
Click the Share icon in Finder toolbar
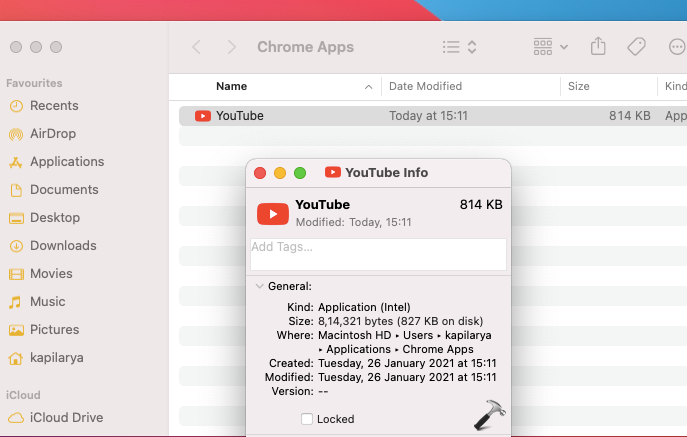tap(598, 46)
